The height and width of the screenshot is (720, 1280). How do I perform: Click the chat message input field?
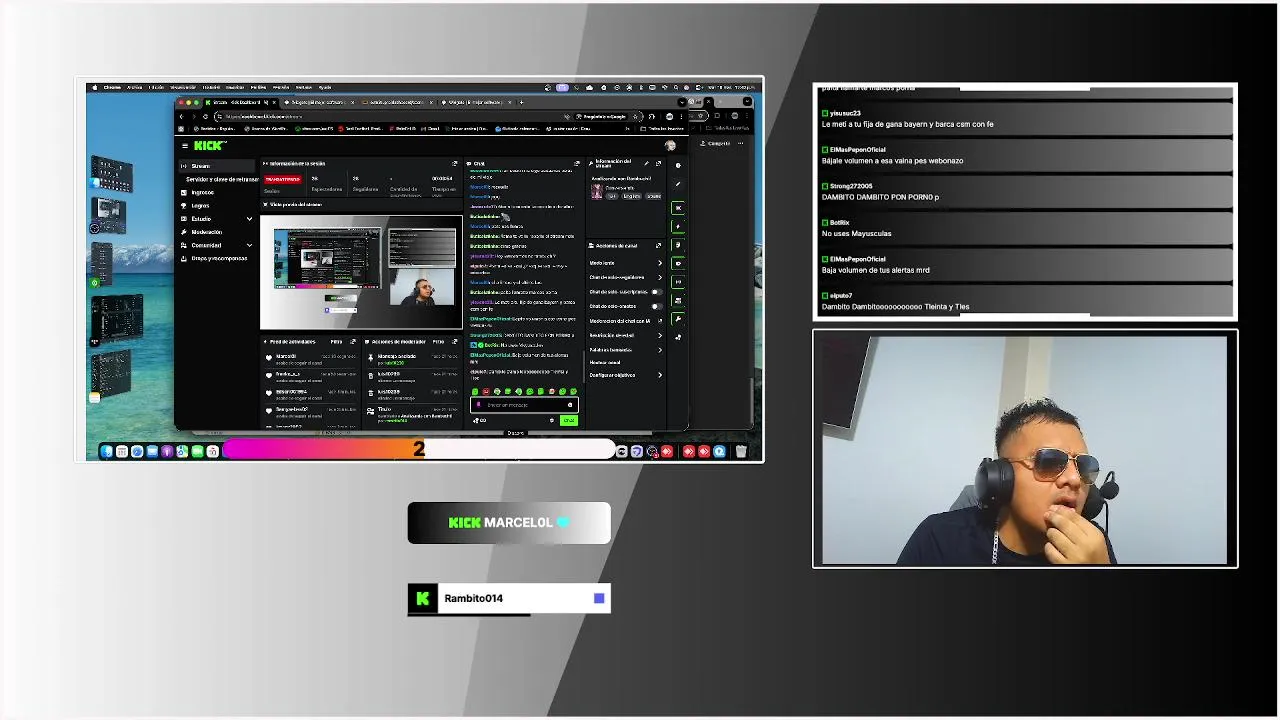coord(524,405)
